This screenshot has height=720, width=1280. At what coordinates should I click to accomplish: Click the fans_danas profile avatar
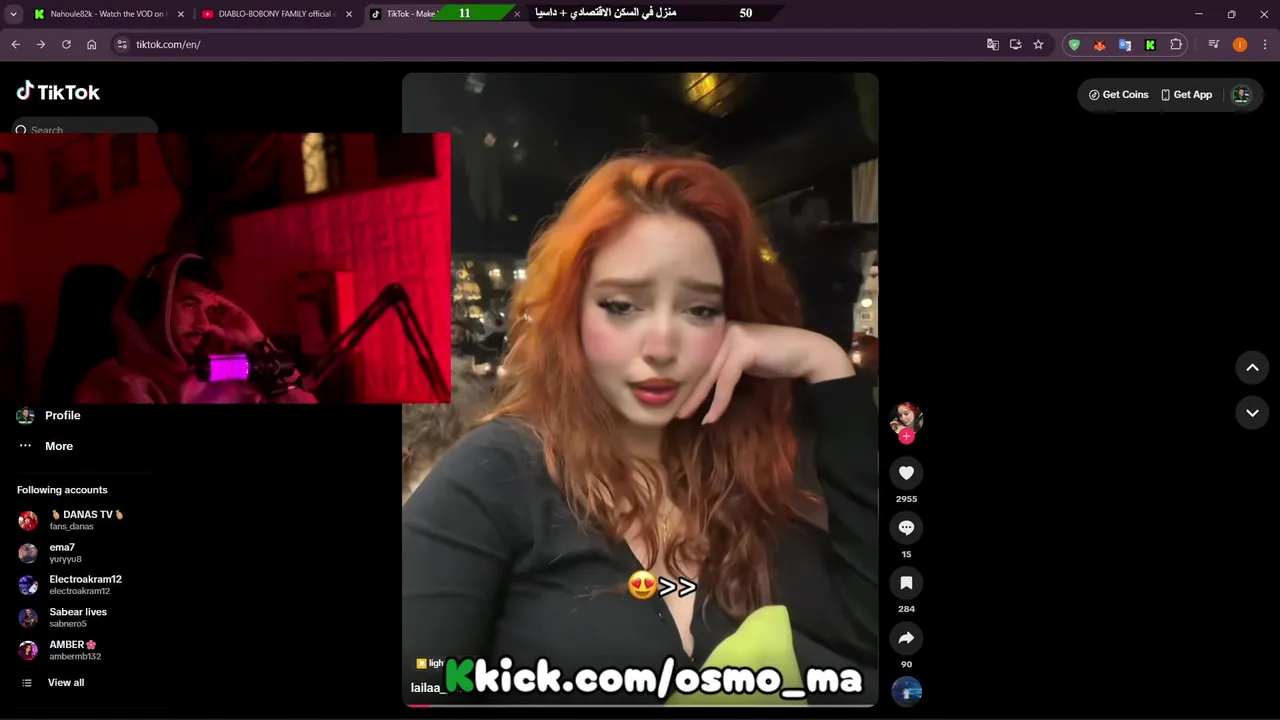(x=28, y=521)
